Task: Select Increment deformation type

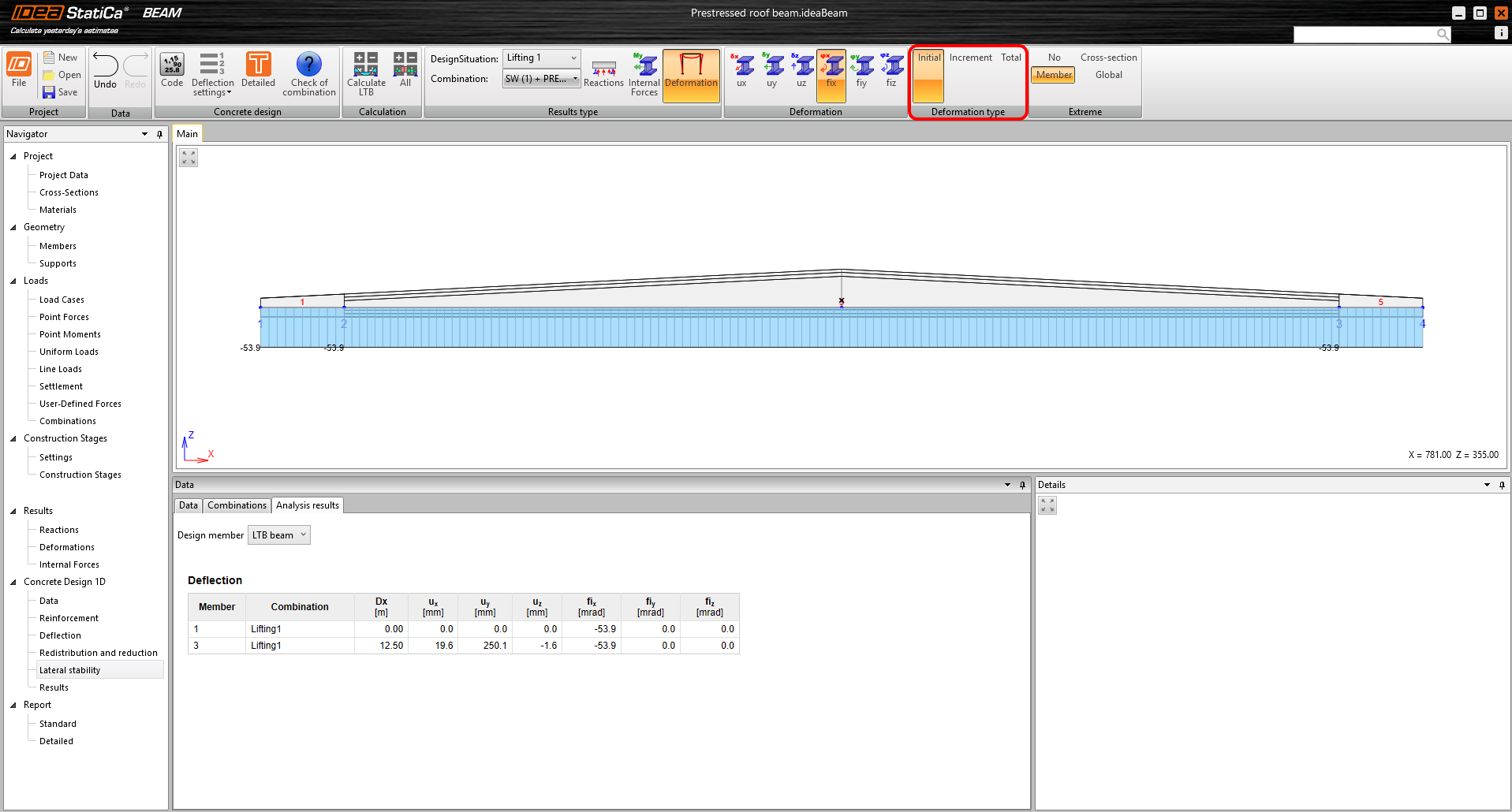Action: point(970,58)
